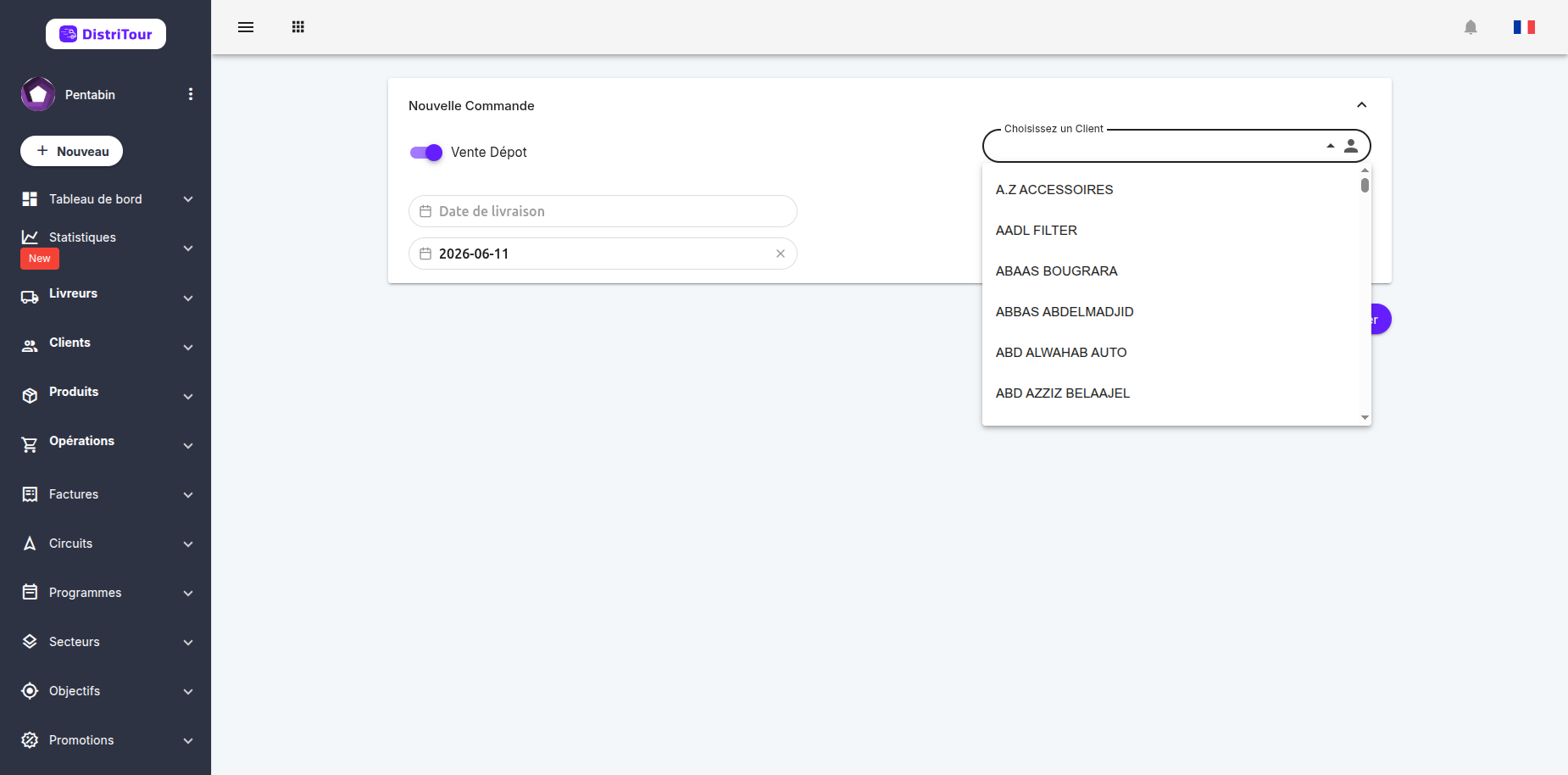Viewport: 1568px width, 775px height.
Task: Click the Date de livraison field
Action: [x=603, y=211]
